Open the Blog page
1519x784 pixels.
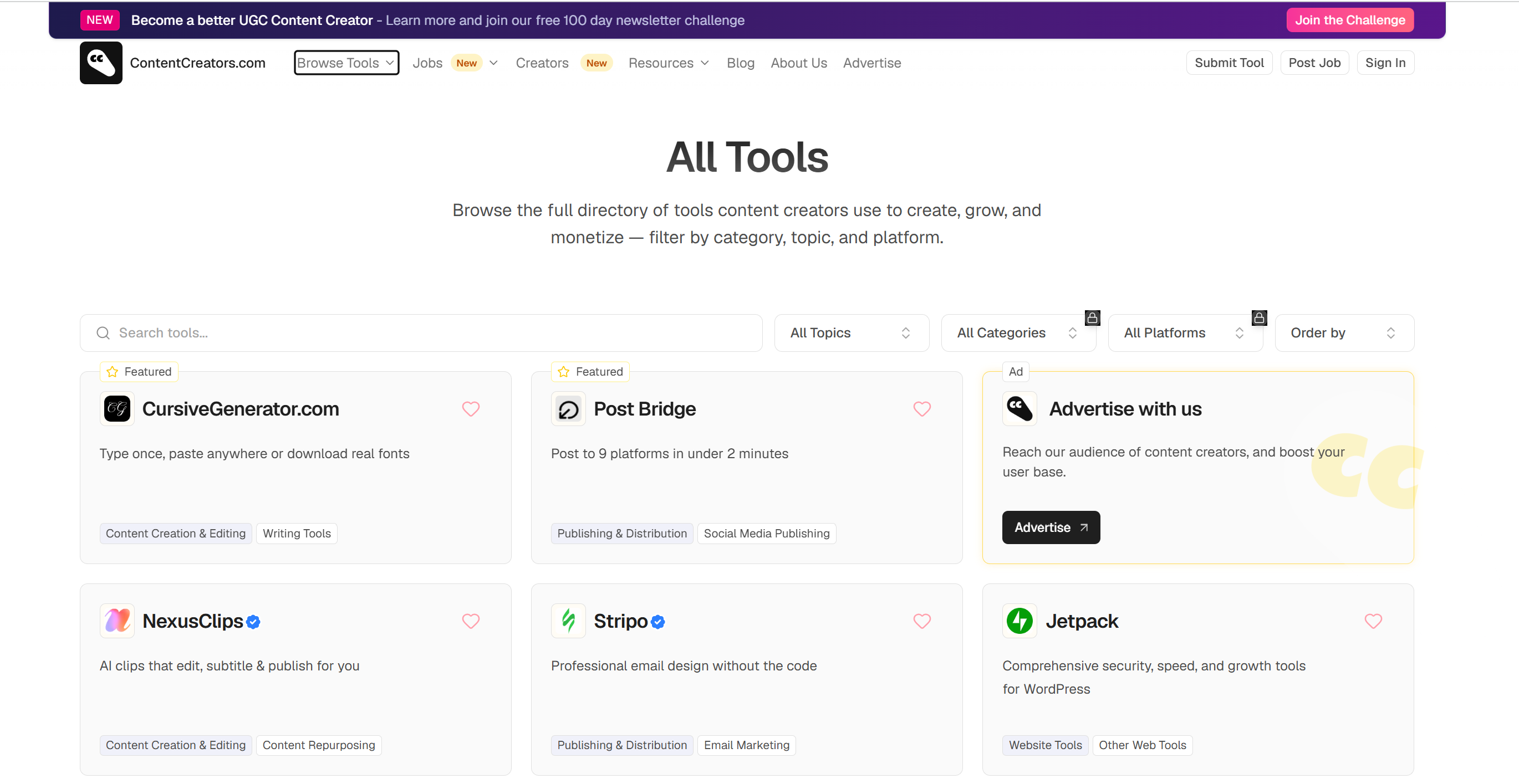tap(740, 63)
